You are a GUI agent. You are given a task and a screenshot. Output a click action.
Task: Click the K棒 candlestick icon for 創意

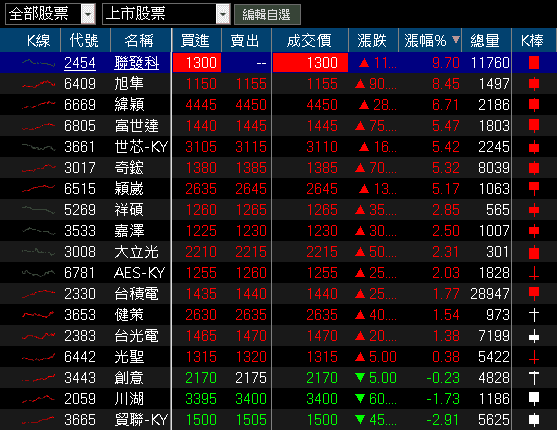[x=534, y=378]
